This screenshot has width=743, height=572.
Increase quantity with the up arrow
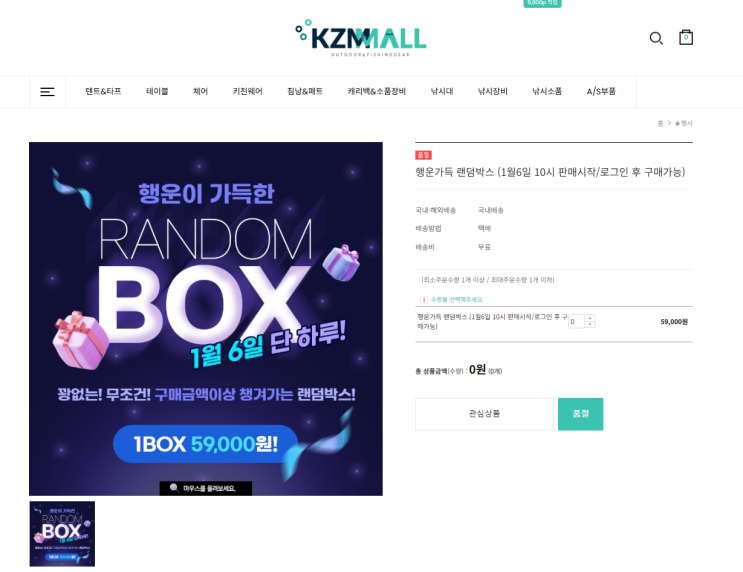point(590,318)
